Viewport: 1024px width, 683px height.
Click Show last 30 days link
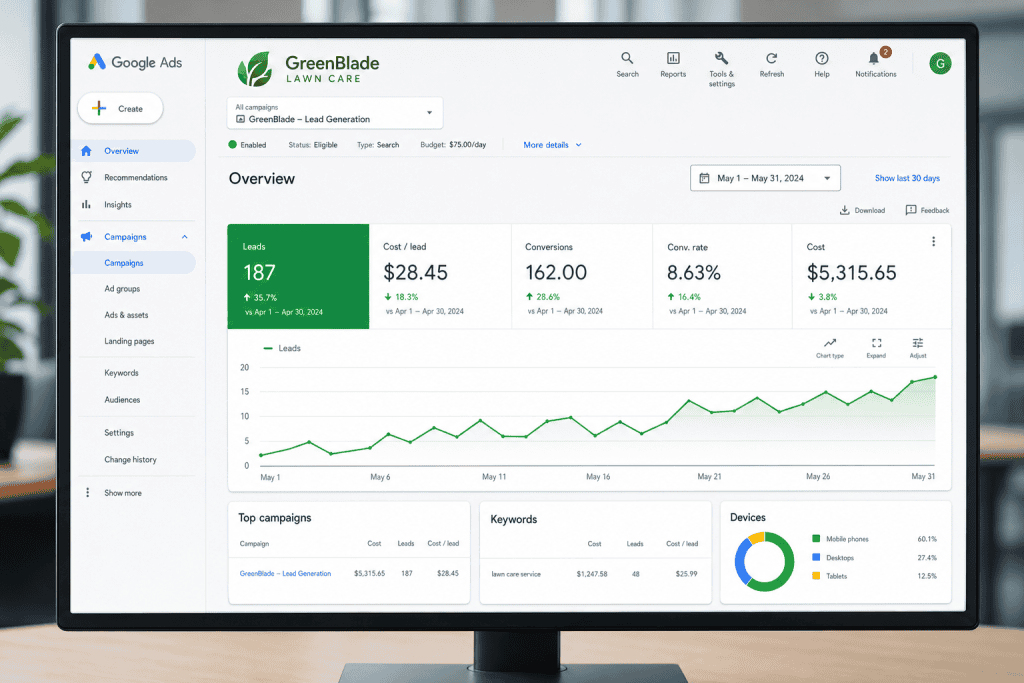click(907, 178)
